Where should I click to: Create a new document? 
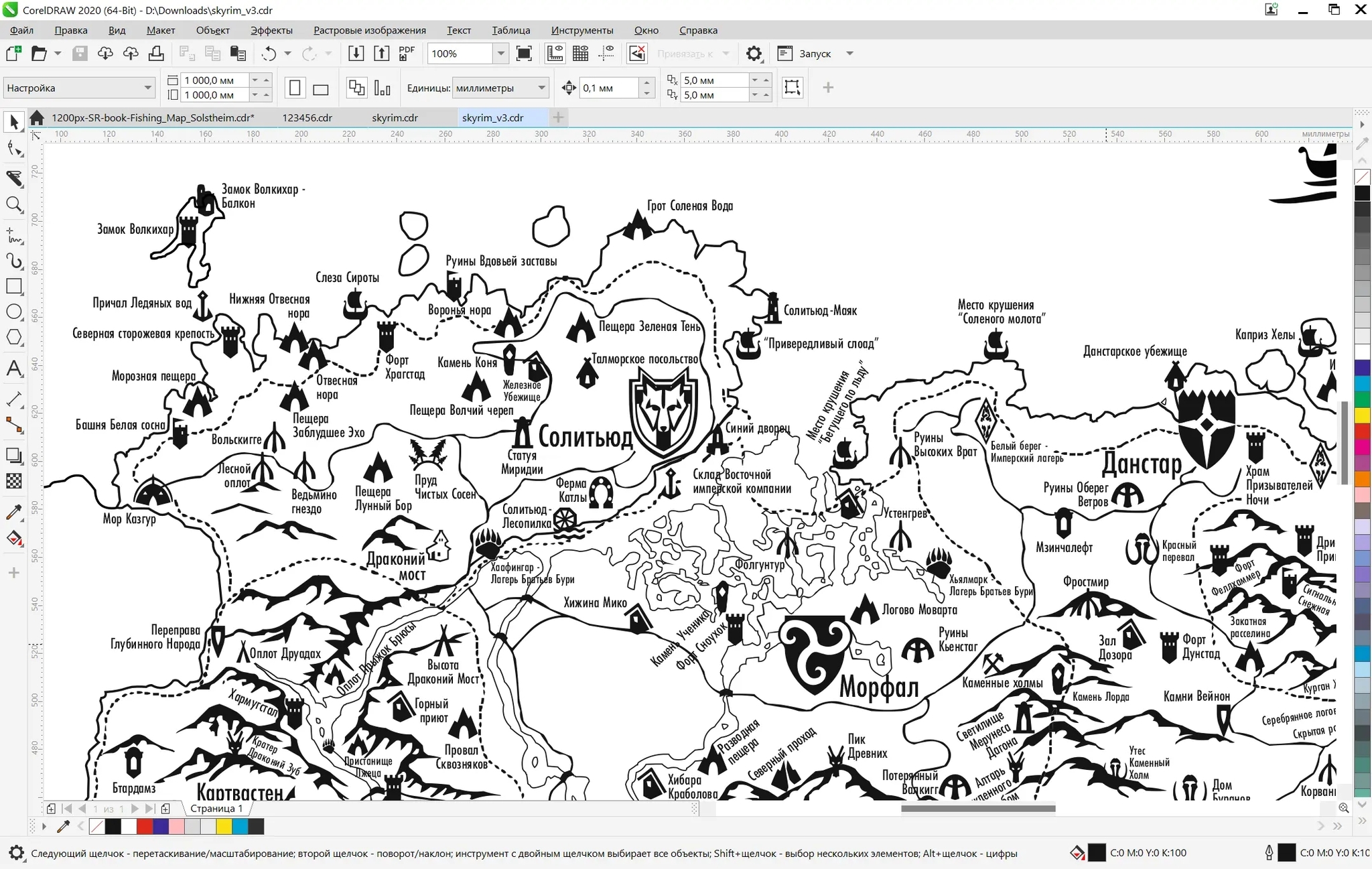point(13,54)
